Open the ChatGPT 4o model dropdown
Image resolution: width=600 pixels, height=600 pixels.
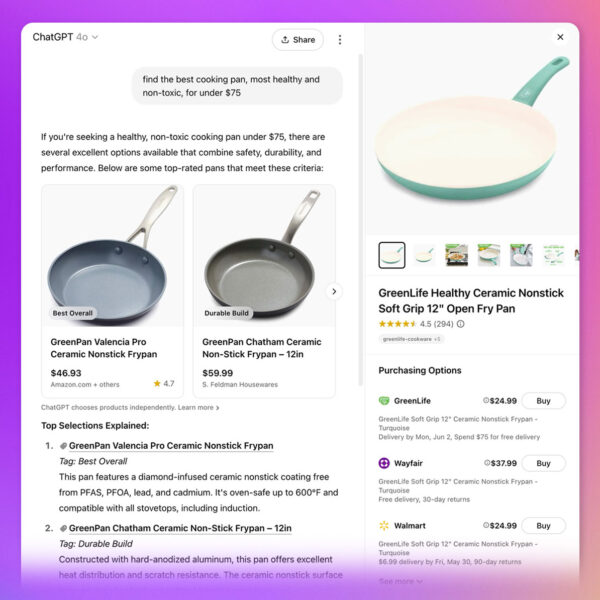[x=65, y=37]
